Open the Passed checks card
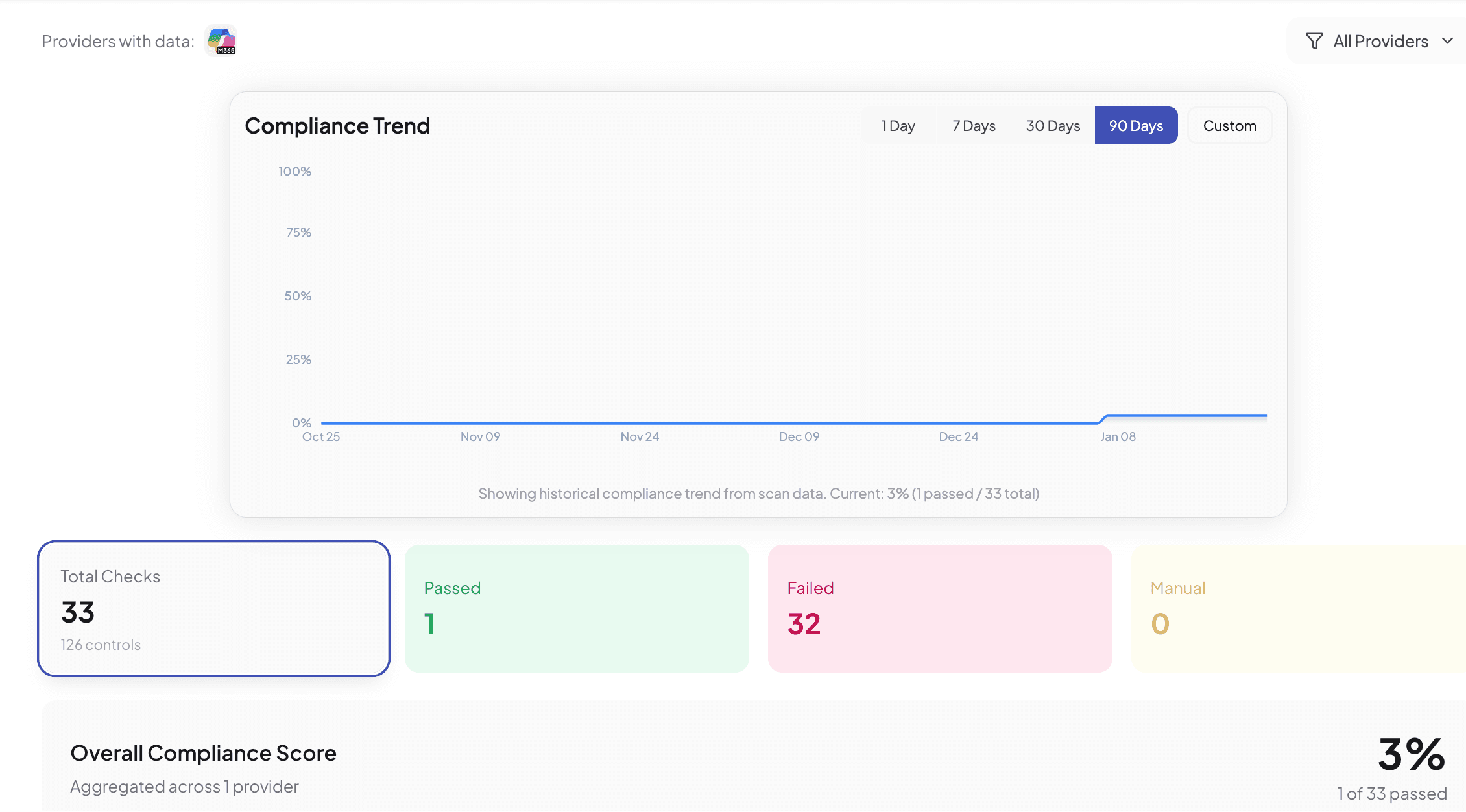 pyautogui.click(x=576, y=608)
